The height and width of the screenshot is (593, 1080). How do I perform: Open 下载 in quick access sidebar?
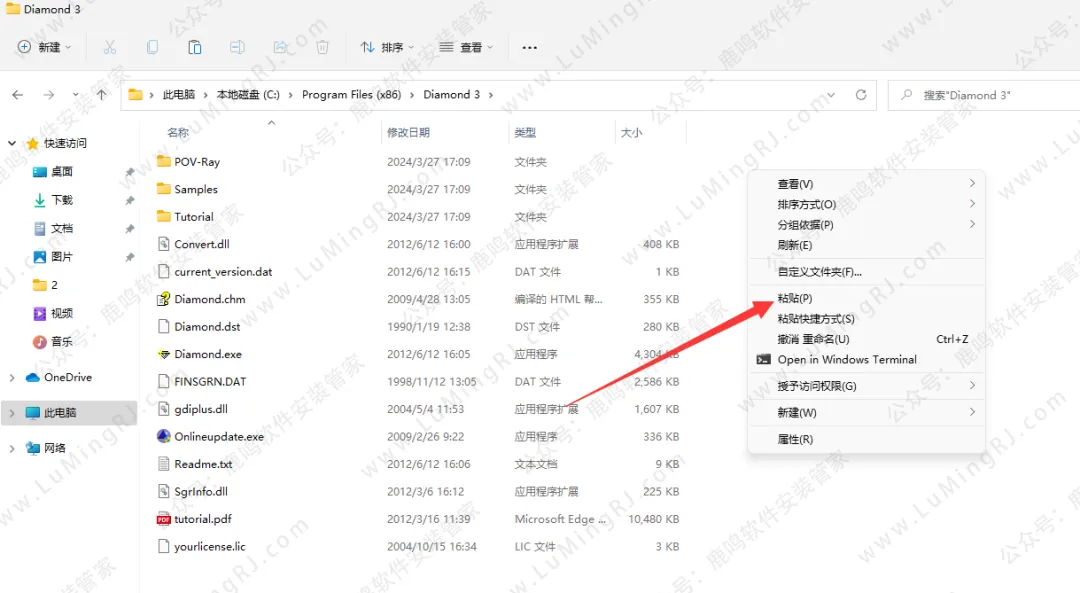tap(62, 200)
